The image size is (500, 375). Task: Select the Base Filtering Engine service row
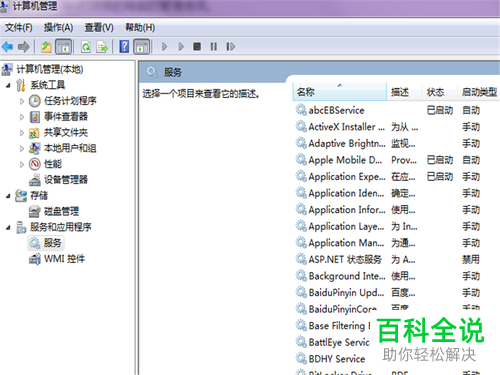[x=333, y=325]
